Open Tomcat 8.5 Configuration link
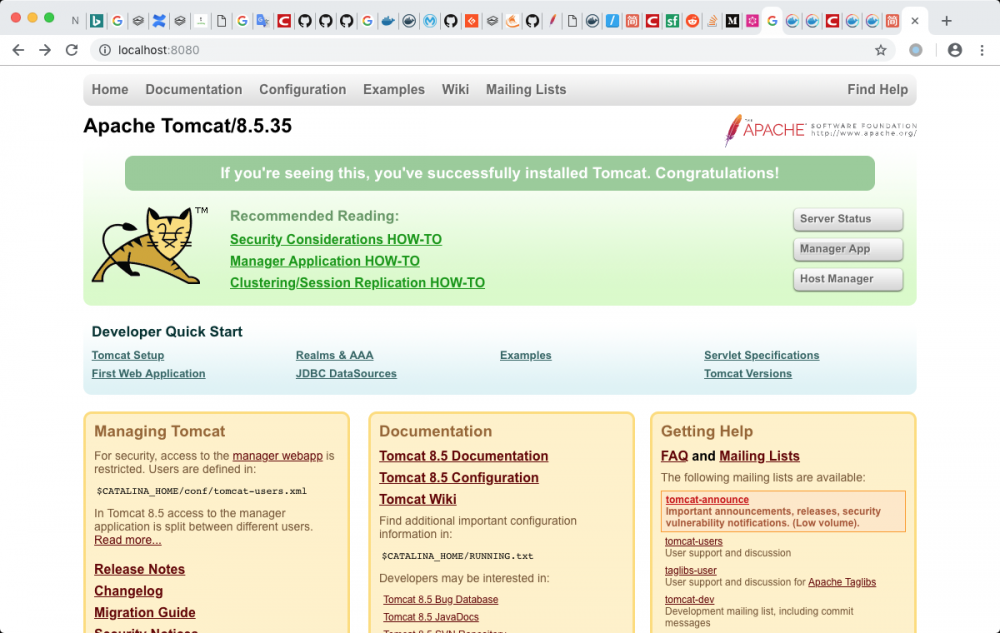 pyautogui.click(x=459, y=477)
